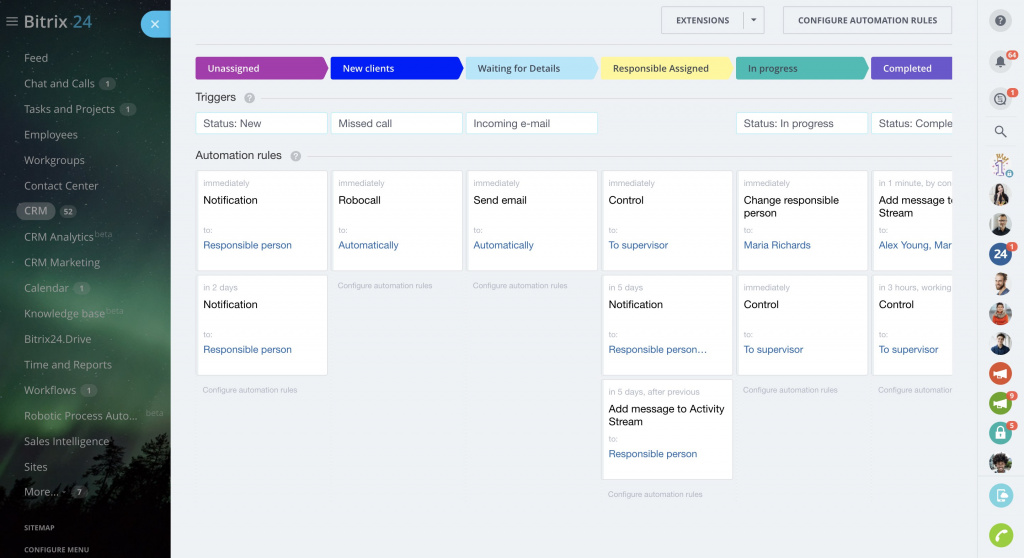This screenshot has width=1024, height=558.
Task: Open the Robocall automation rule card
Action: [397, 220]
